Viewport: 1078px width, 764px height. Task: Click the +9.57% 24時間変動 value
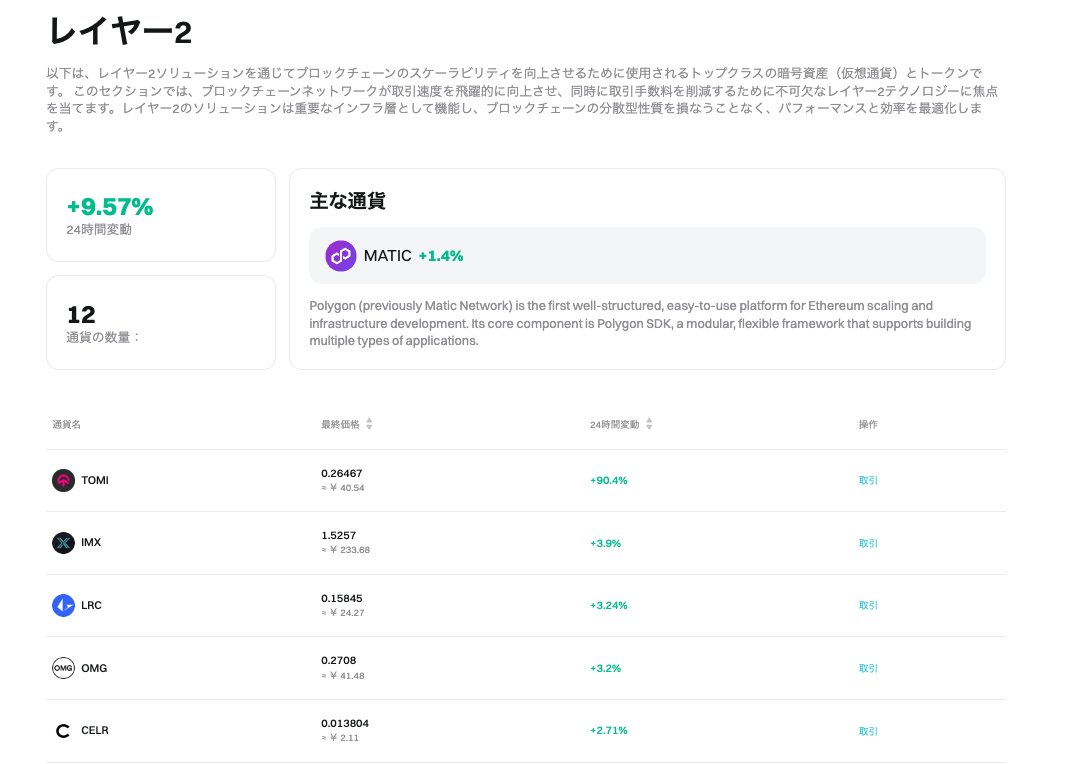(x=110, y=206)
